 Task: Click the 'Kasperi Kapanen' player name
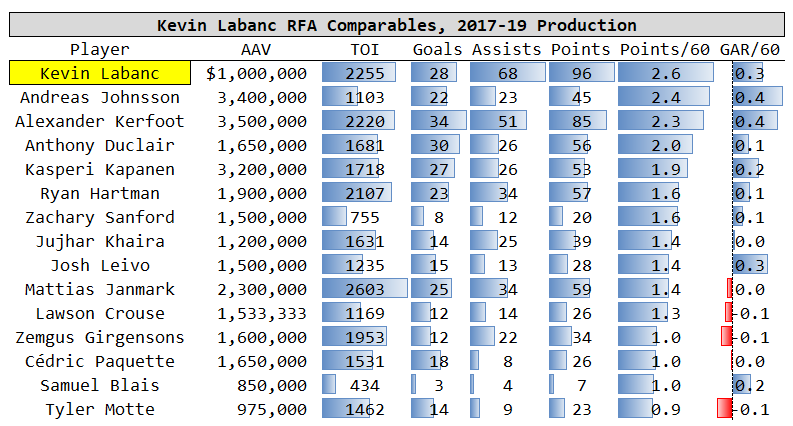100,169
